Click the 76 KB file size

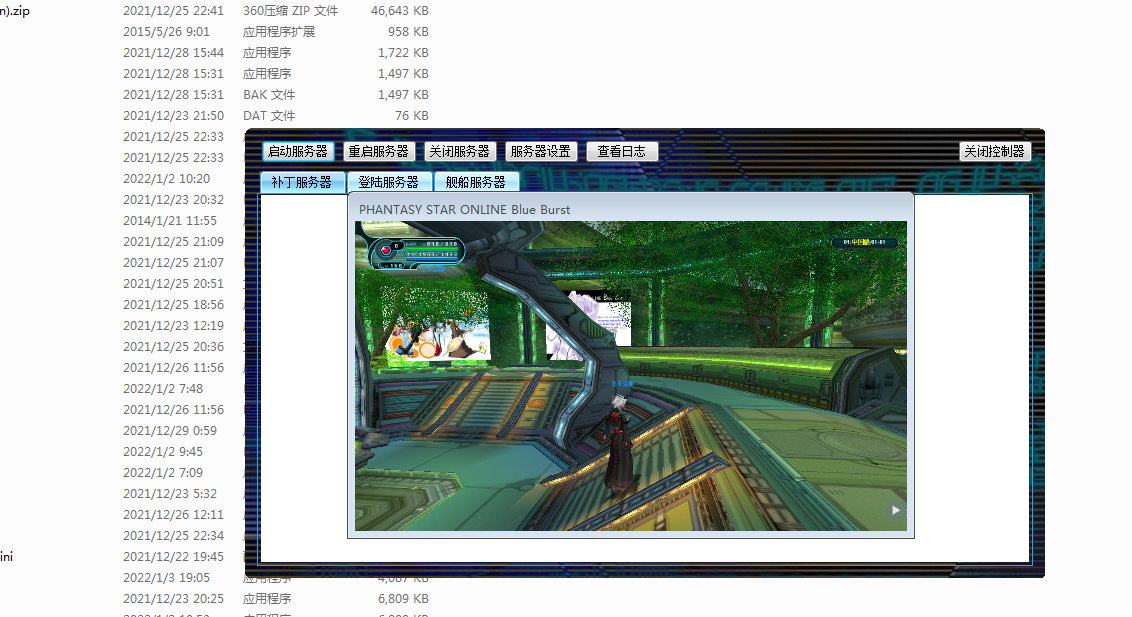(x=412, y=115)
